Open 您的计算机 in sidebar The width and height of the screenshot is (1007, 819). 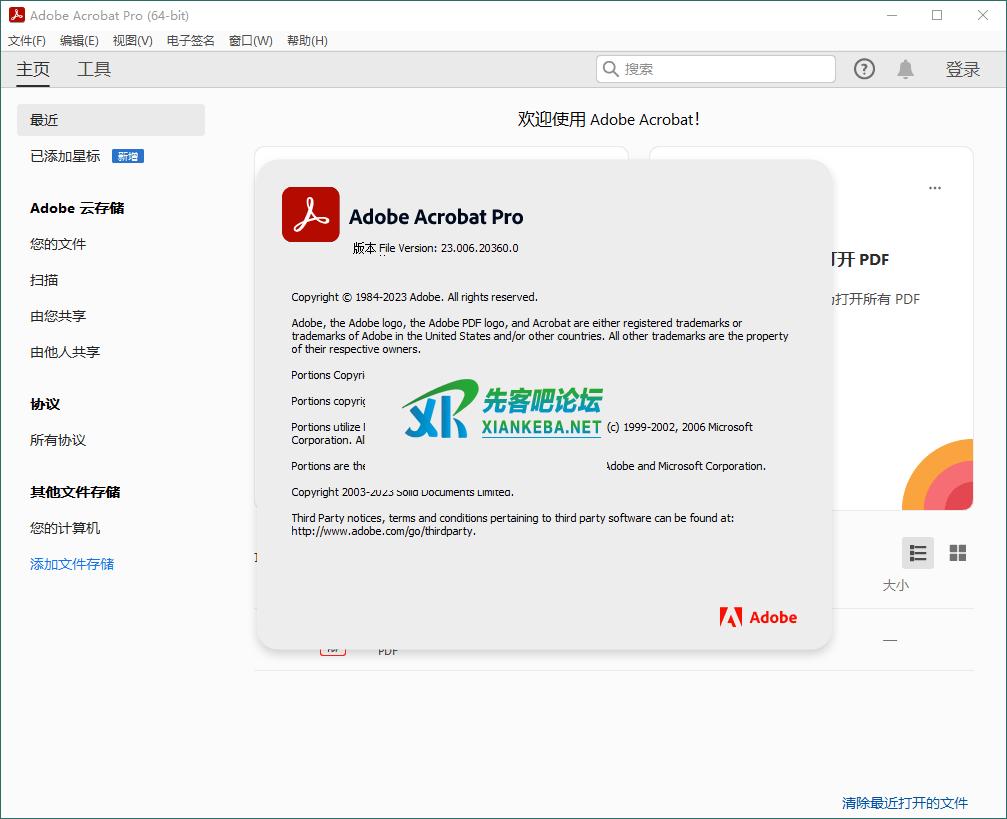pos(65,528)
